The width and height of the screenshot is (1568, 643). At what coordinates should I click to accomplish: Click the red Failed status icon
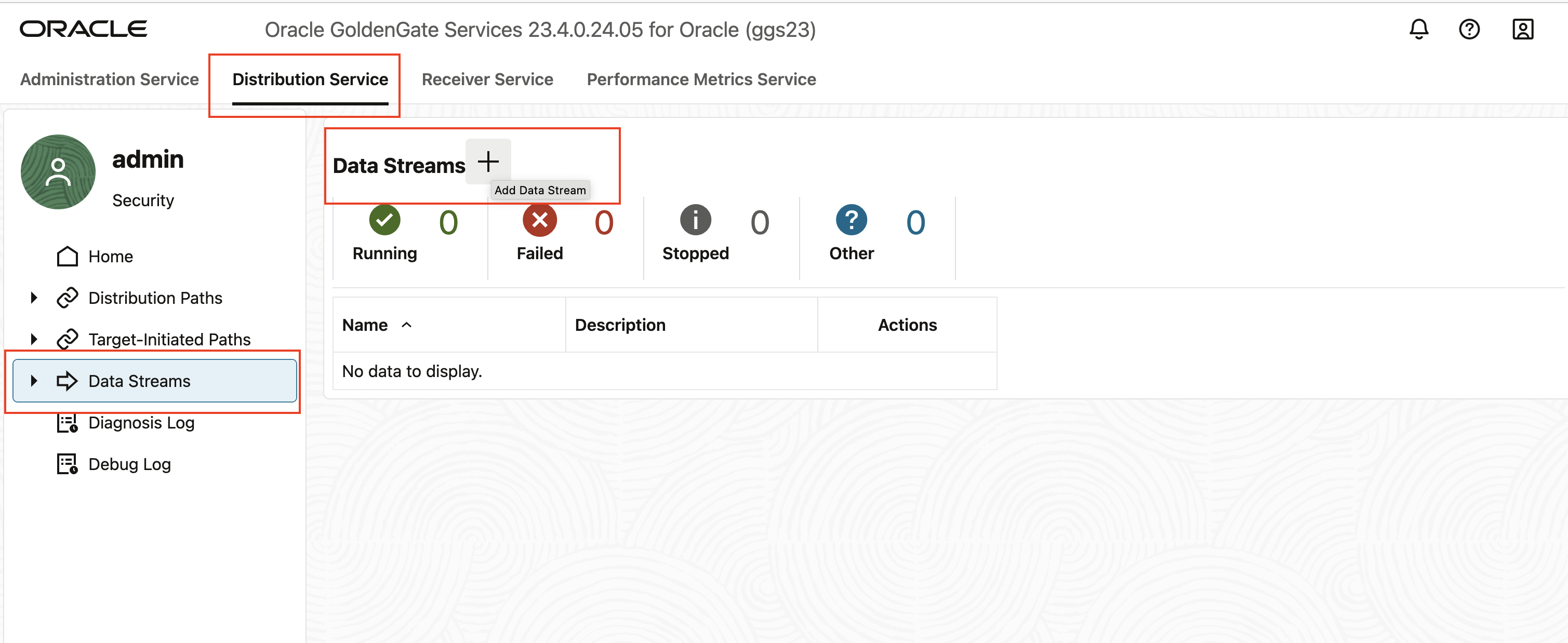click(x=539, y=220)
